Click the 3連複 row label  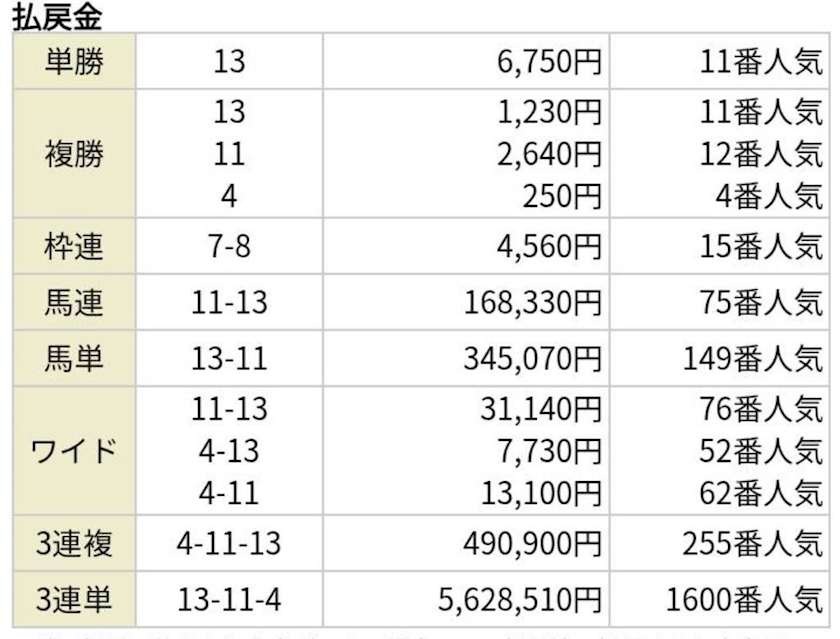75,544
